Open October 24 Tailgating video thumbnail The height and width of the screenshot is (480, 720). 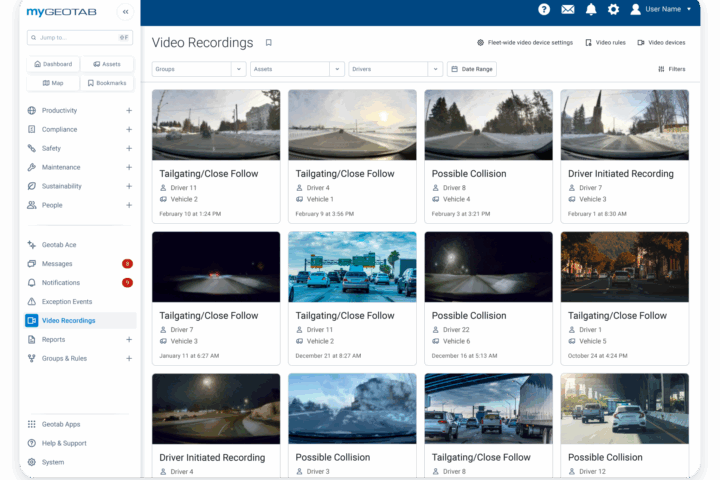624,267
